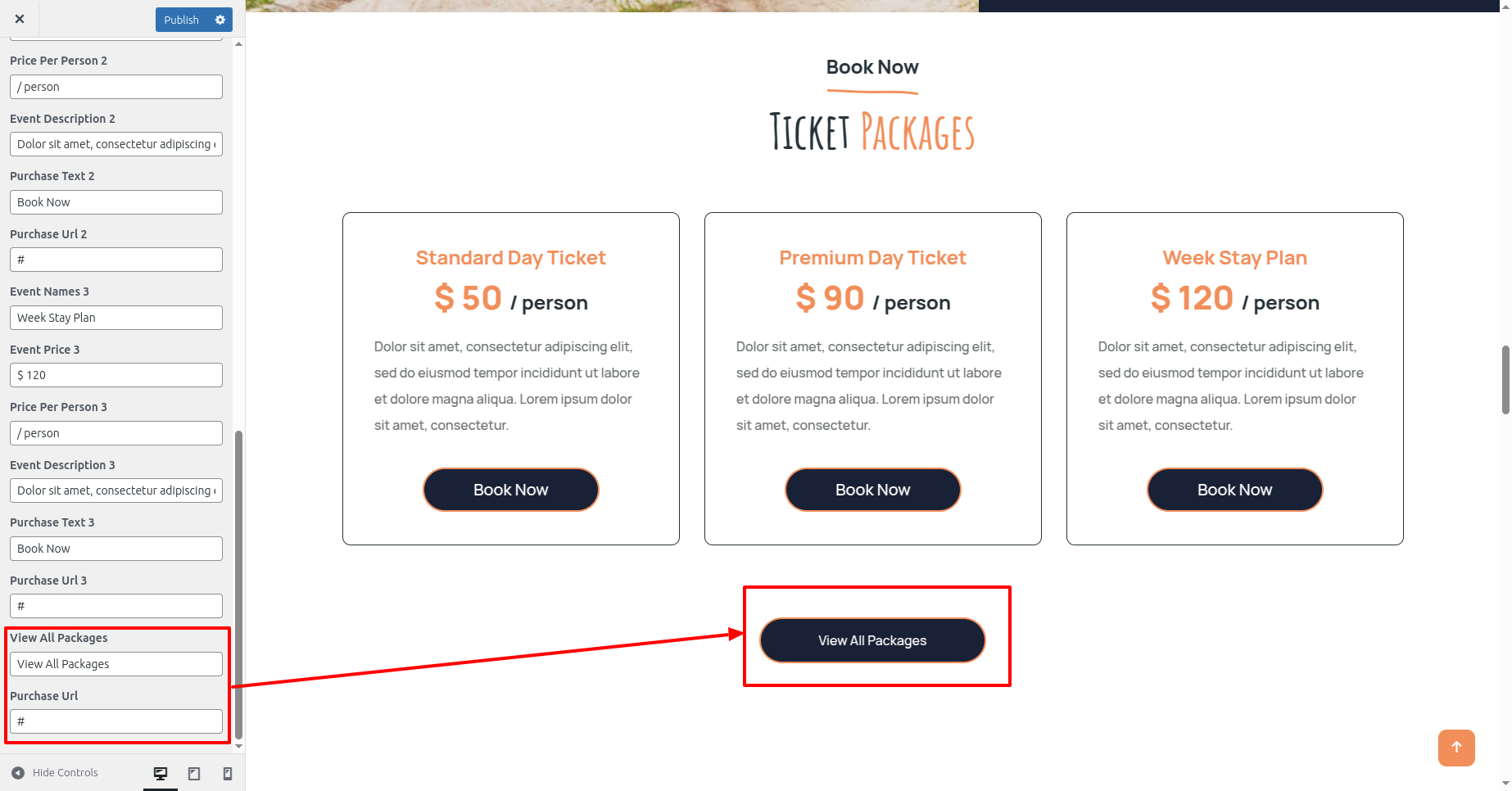Click the View All Packages button

pyautogui.click(x=872, y=640)
